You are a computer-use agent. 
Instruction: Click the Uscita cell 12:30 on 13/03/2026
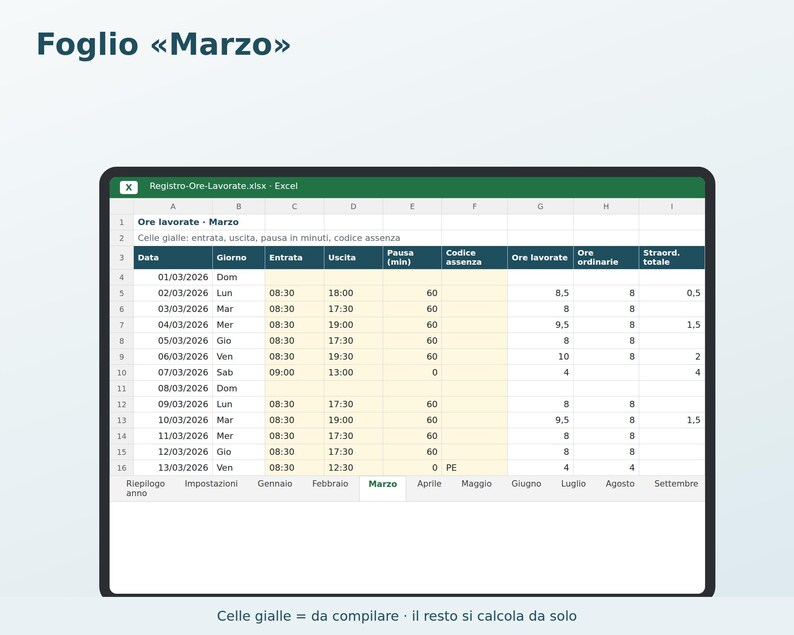click(x=353, y=468)
